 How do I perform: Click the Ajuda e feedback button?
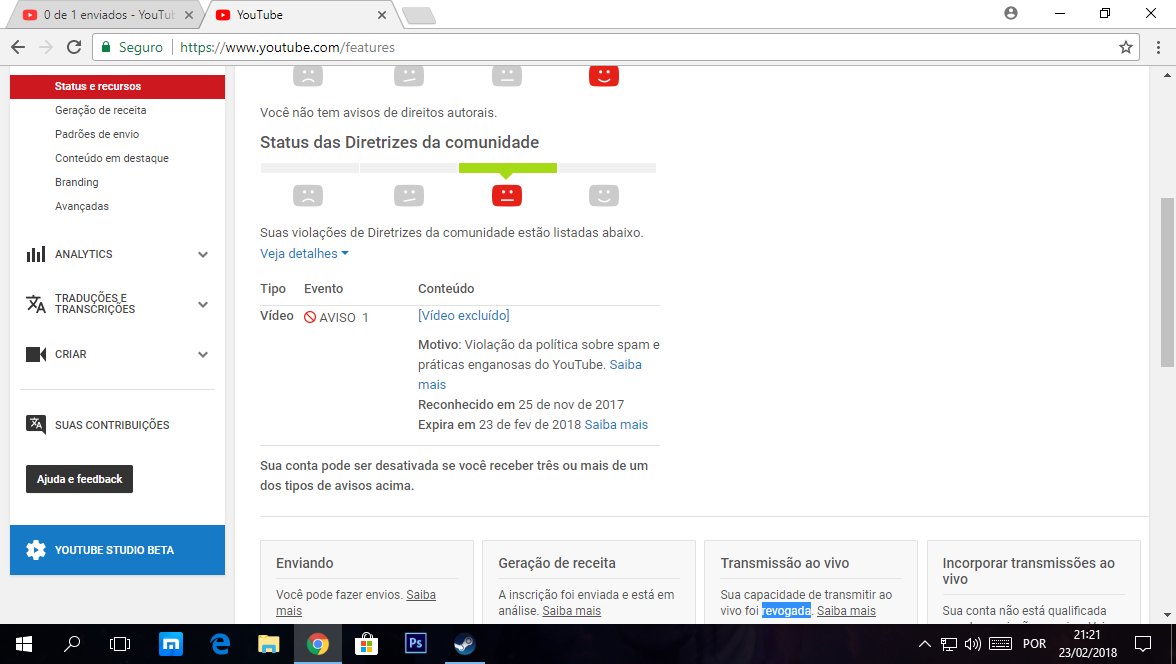(80, 479)
